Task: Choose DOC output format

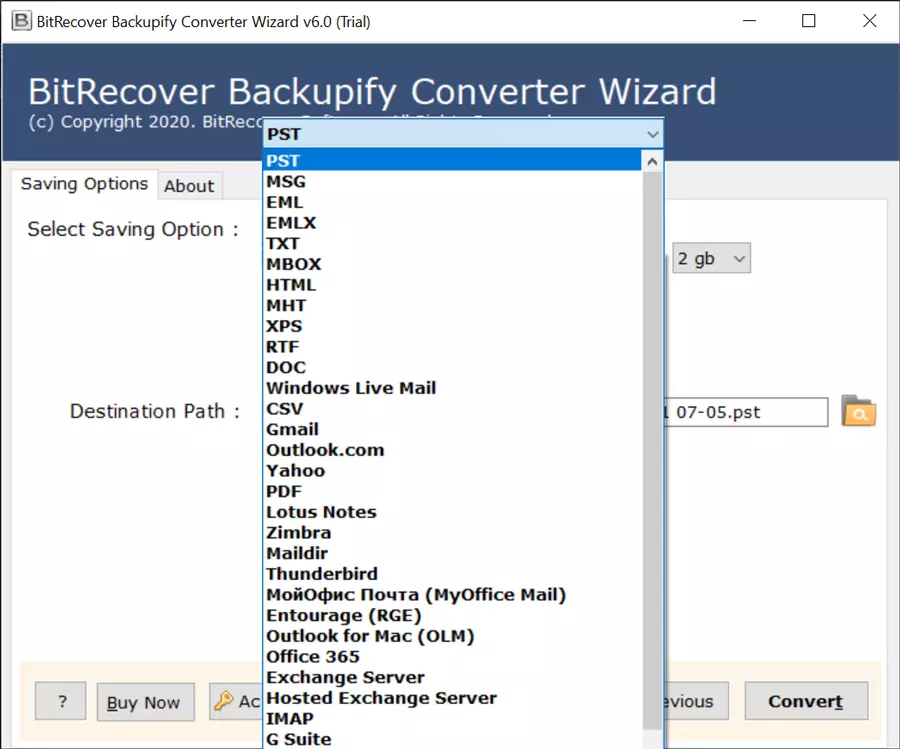Action: click(x=452, y=367)
